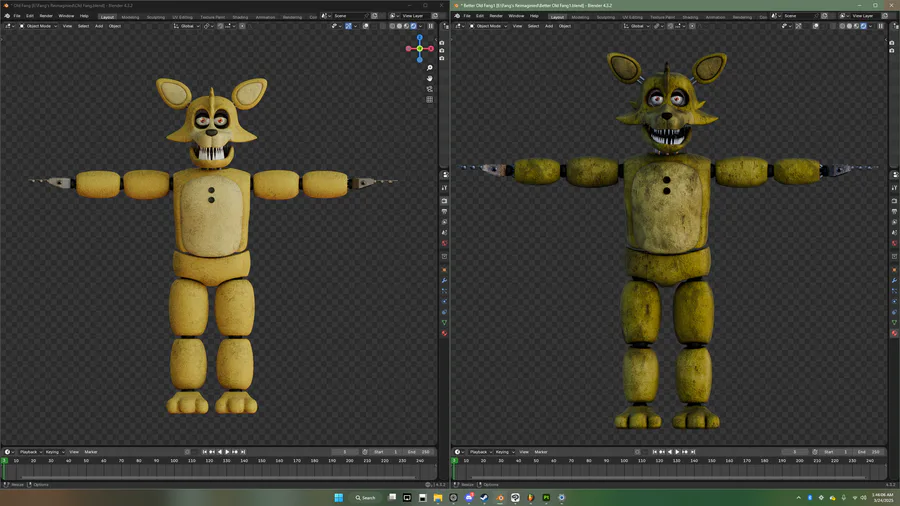Click taskbar Search box
900x506 pixels.
365,497
